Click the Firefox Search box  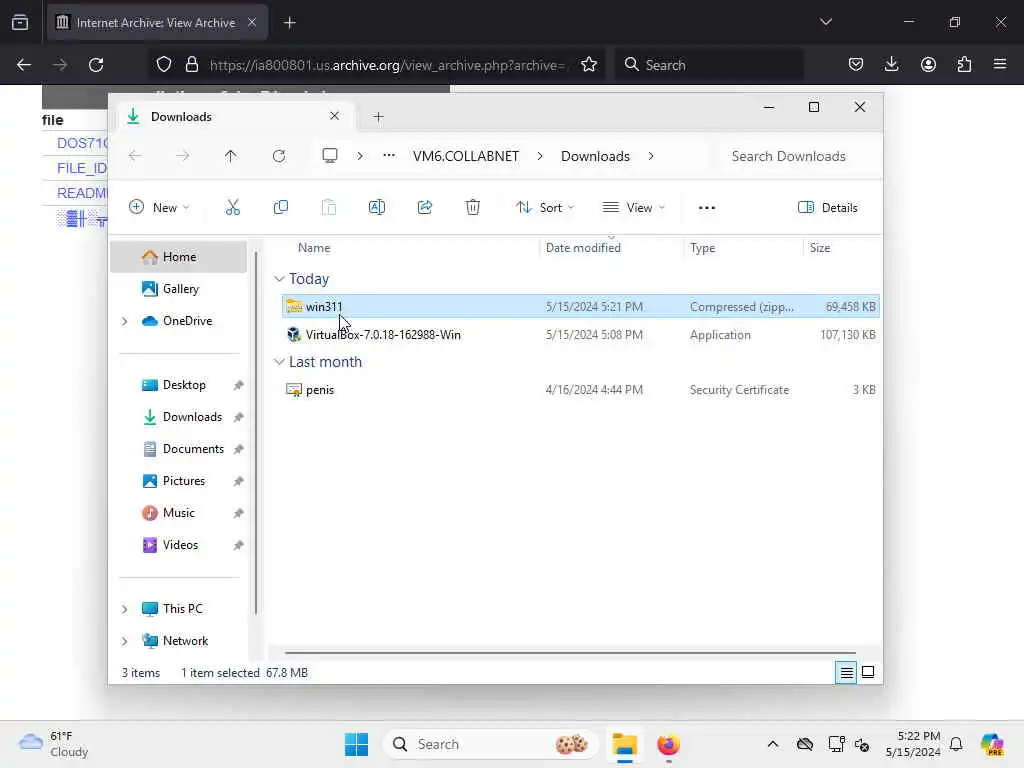tap(709, 65)
